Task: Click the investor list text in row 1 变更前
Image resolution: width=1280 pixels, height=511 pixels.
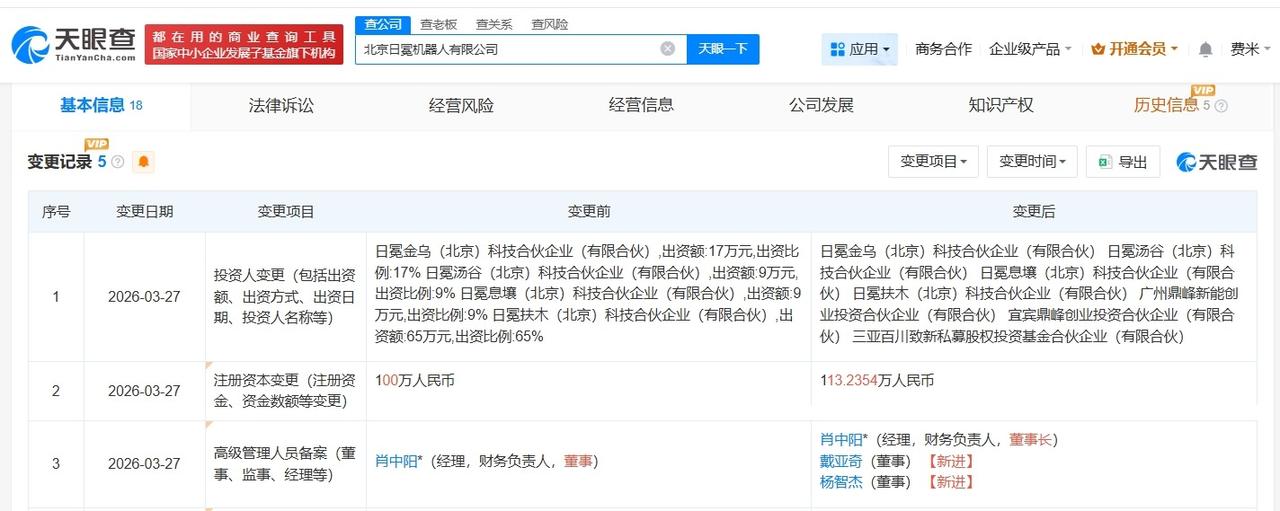Action: tap(588, 293)
